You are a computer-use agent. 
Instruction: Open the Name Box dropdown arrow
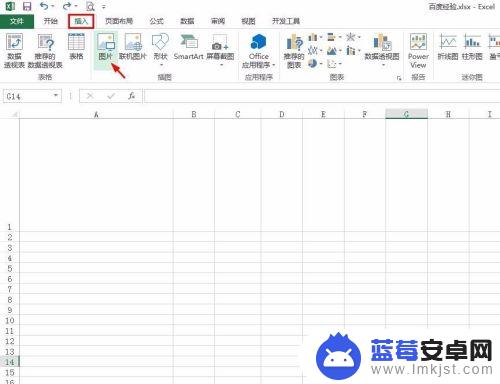(x=56, y=96)
